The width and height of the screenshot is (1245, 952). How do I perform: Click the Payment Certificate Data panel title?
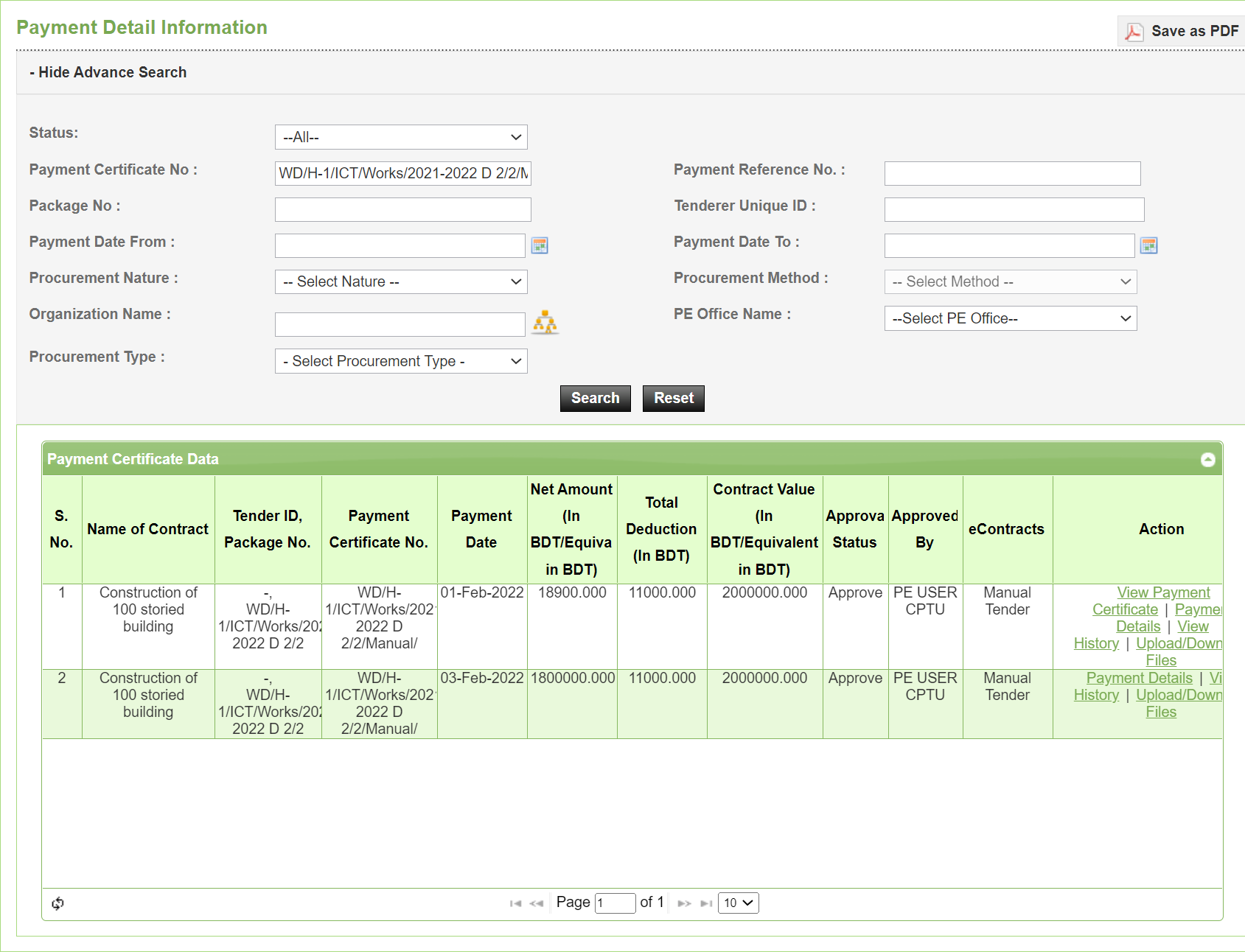pyautogui.click(x=133, y=459)
